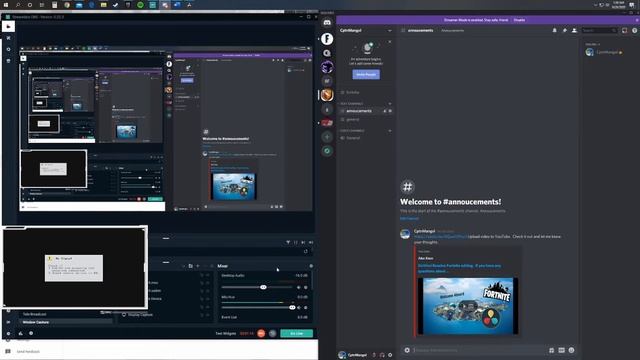The height and width of the screenshot is (360, 640).
Task: Open the gift Nitro icon in chat bar
Action: [x=551, y=350]
